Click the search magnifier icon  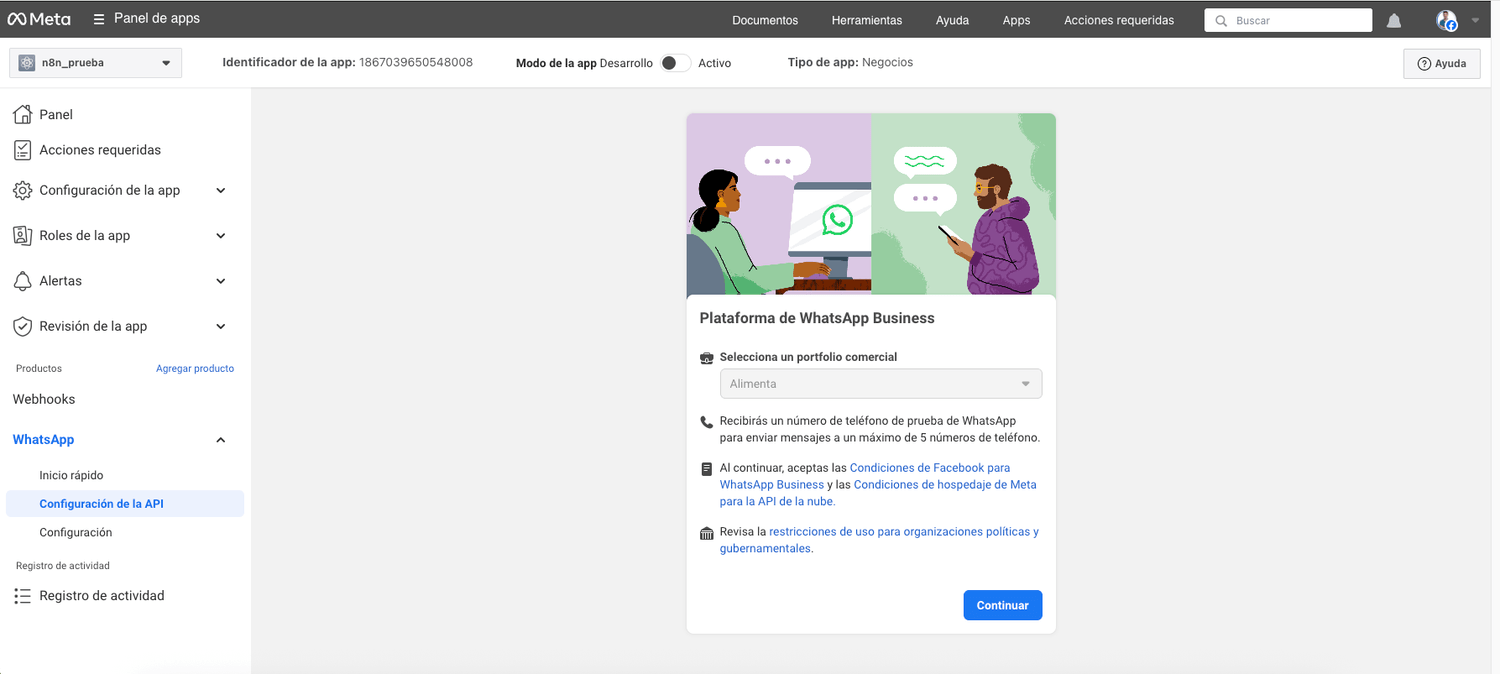tap(1221, 20)
